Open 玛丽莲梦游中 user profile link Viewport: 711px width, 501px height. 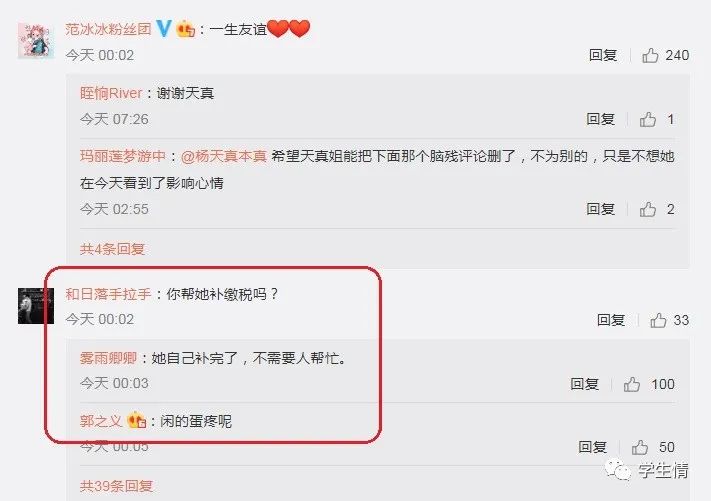pyautogui.click(x=123, y=156)
